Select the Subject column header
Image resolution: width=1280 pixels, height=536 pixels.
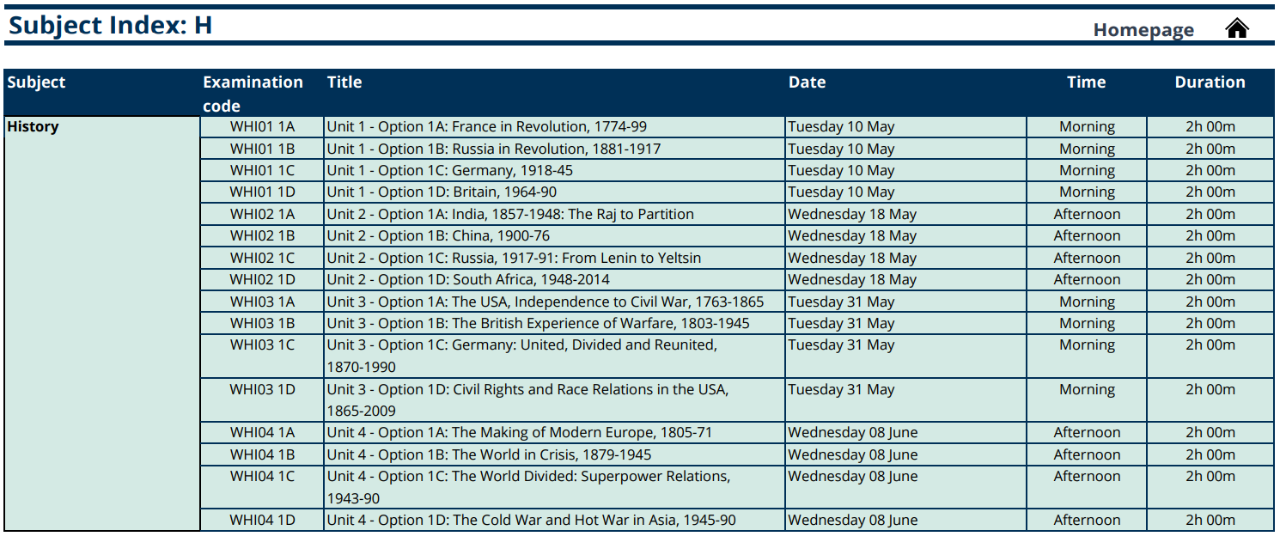pos(36,83)
